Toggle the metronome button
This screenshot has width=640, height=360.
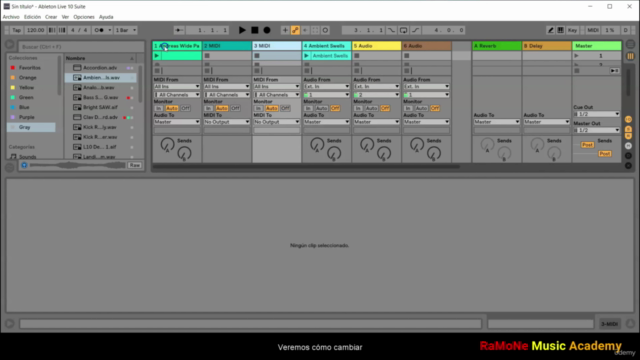(x=99, y=30)
